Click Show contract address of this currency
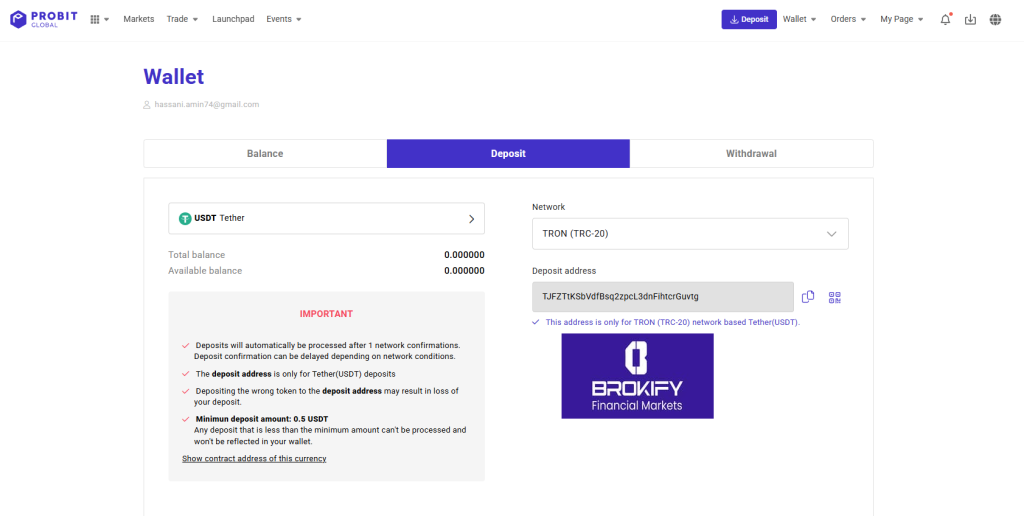 pos(254,459)
